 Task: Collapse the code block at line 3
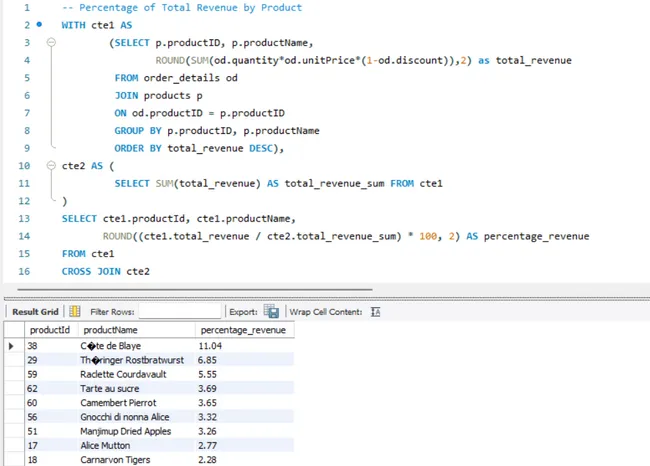coord(51,42)
